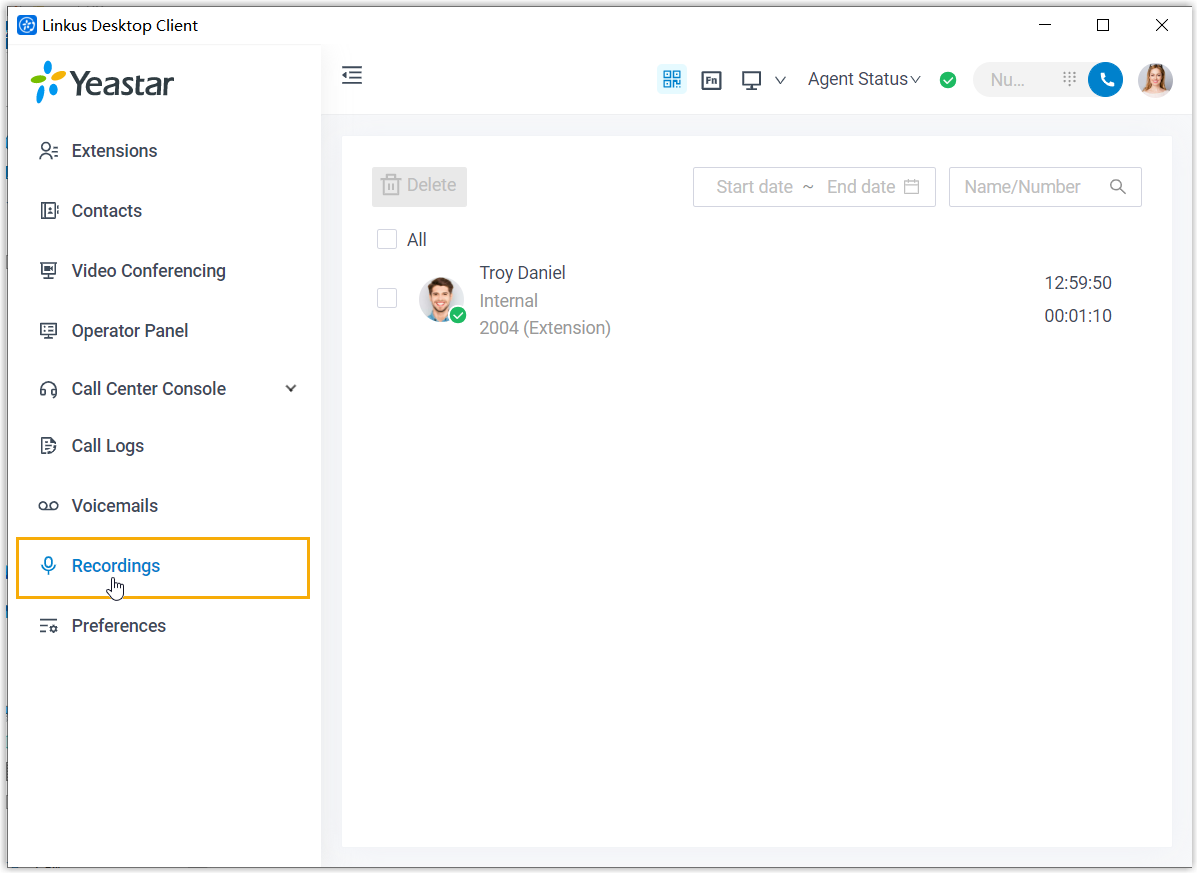Maximize the Linkus Desktop Client window
The image size is (1198, 874).
point(1103,25)
